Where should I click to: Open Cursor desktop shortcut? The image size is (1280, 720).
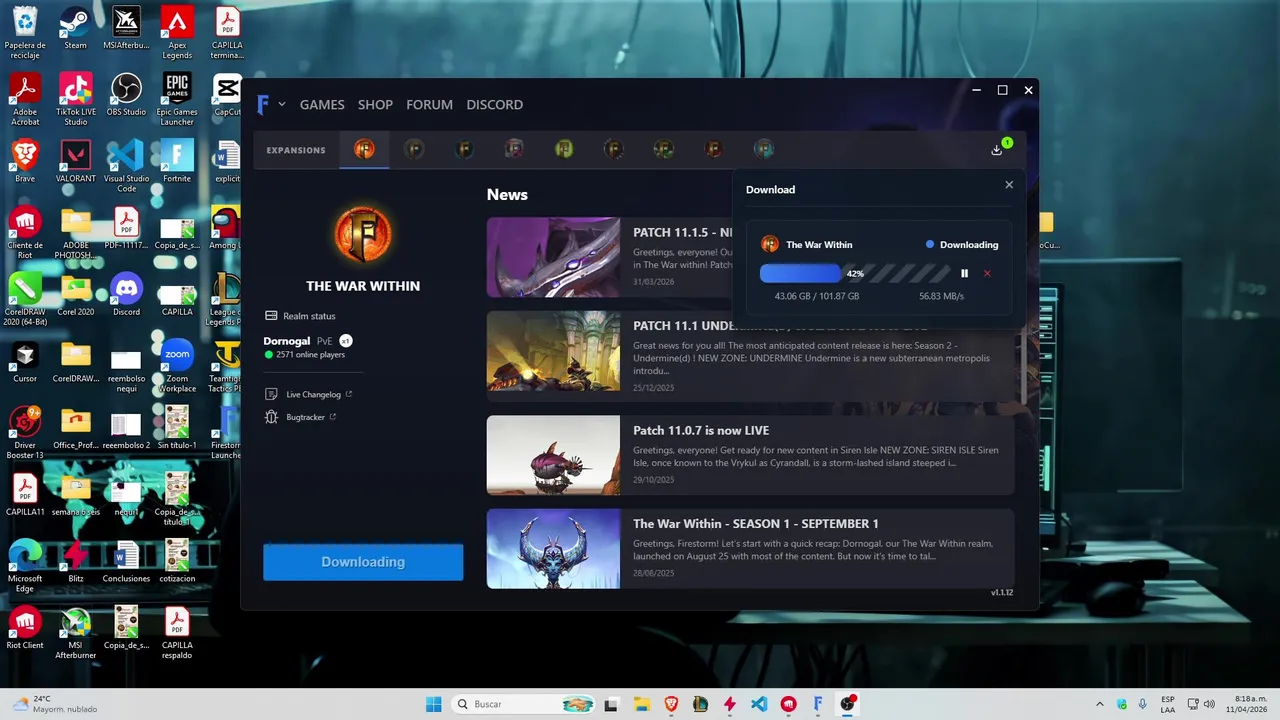tap(25, 361)
